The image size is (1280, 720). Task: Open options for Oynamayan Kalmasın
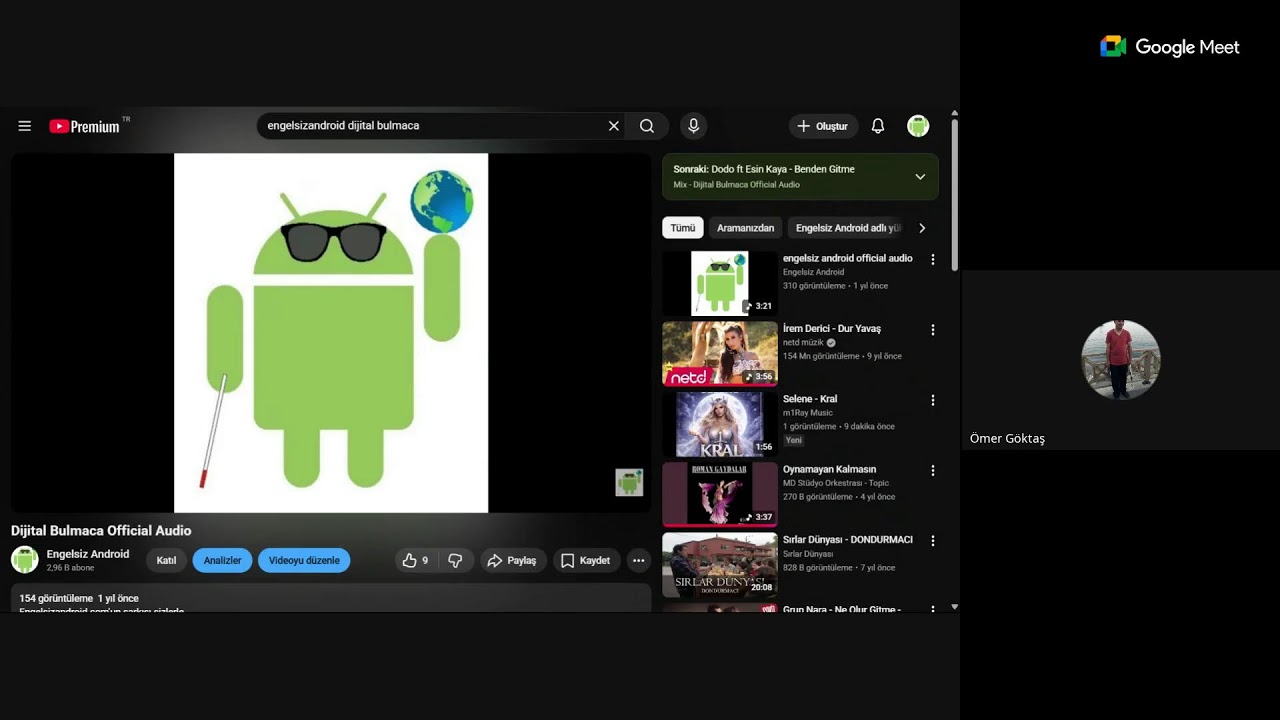pos(933,470)
